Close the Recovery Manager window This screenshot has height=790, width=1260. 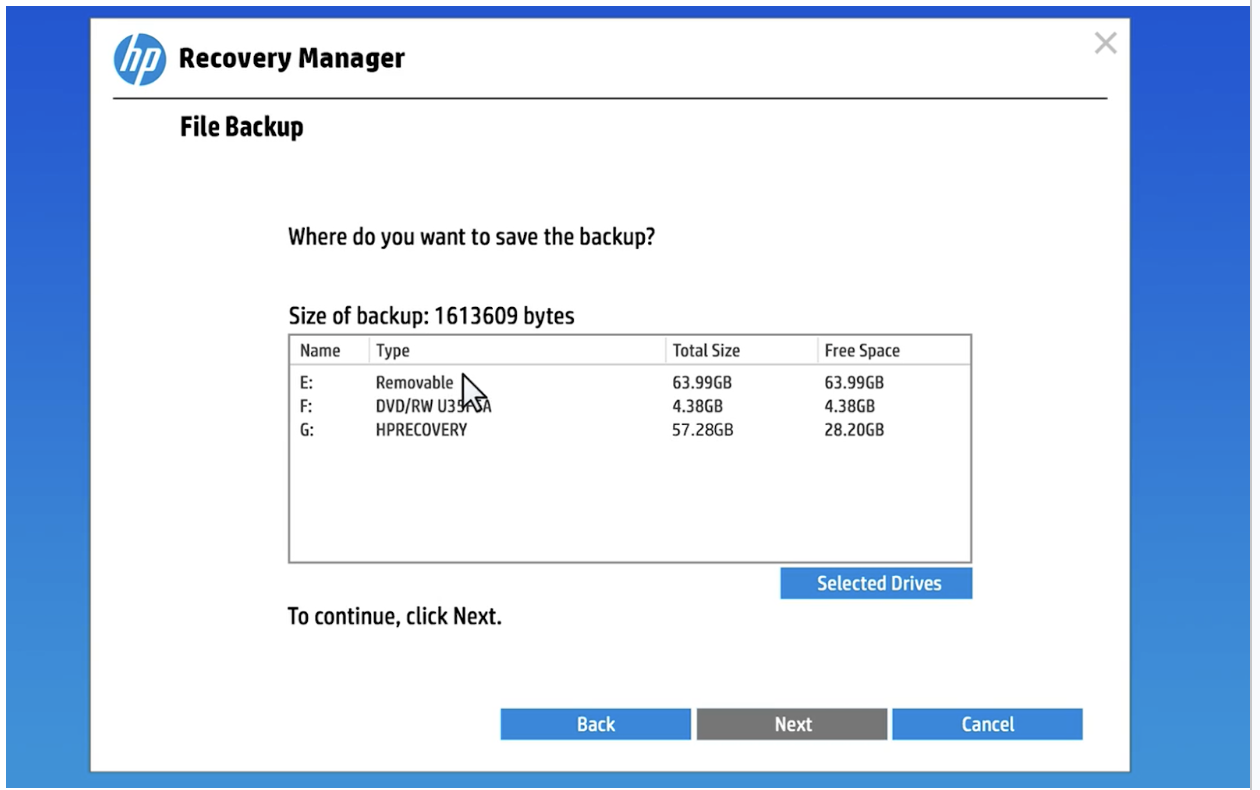point(1105,44)
